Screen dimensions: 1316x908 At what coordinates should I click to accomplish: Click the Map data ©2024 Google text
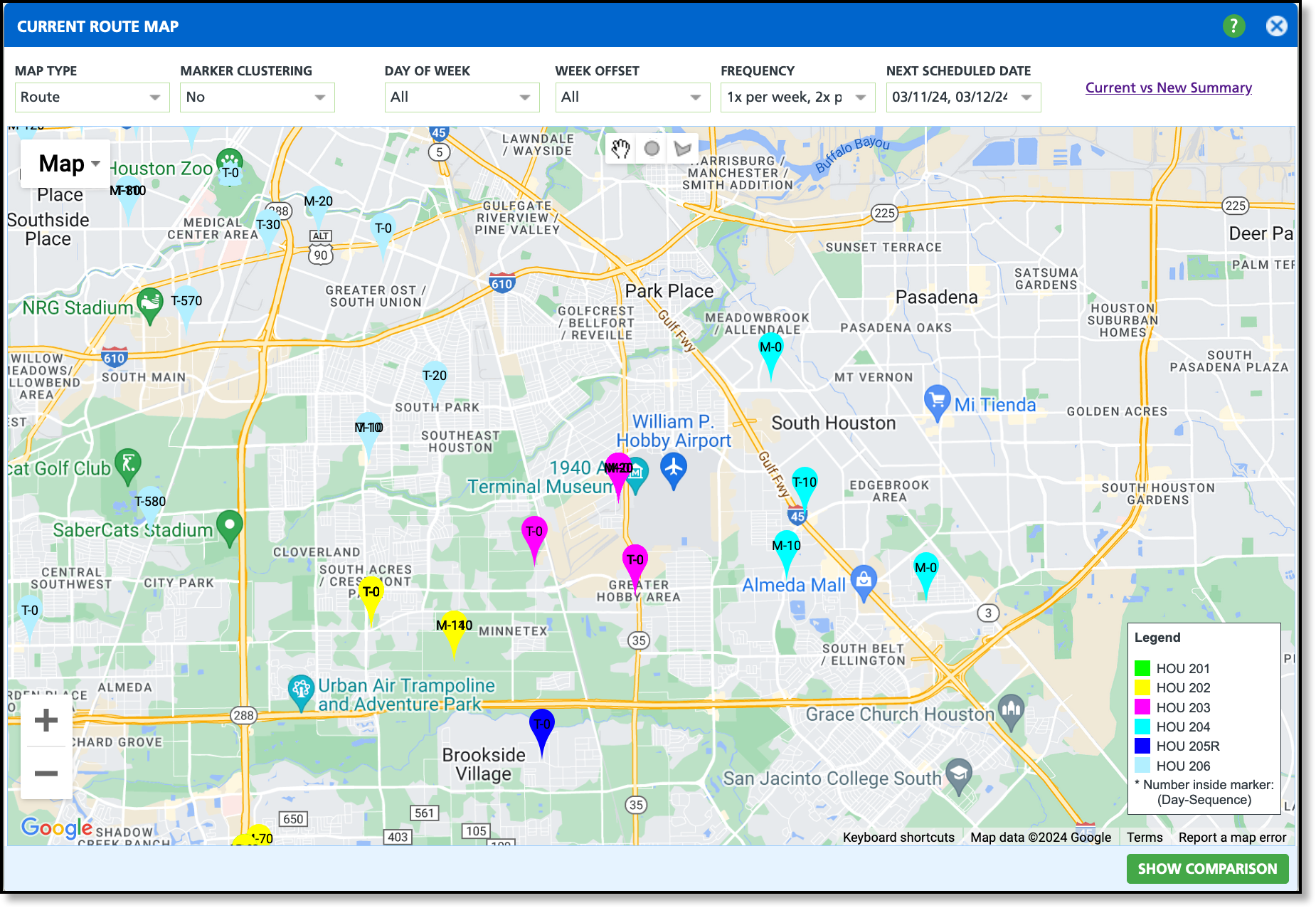pyautogui.click(x=1040, y=838)
